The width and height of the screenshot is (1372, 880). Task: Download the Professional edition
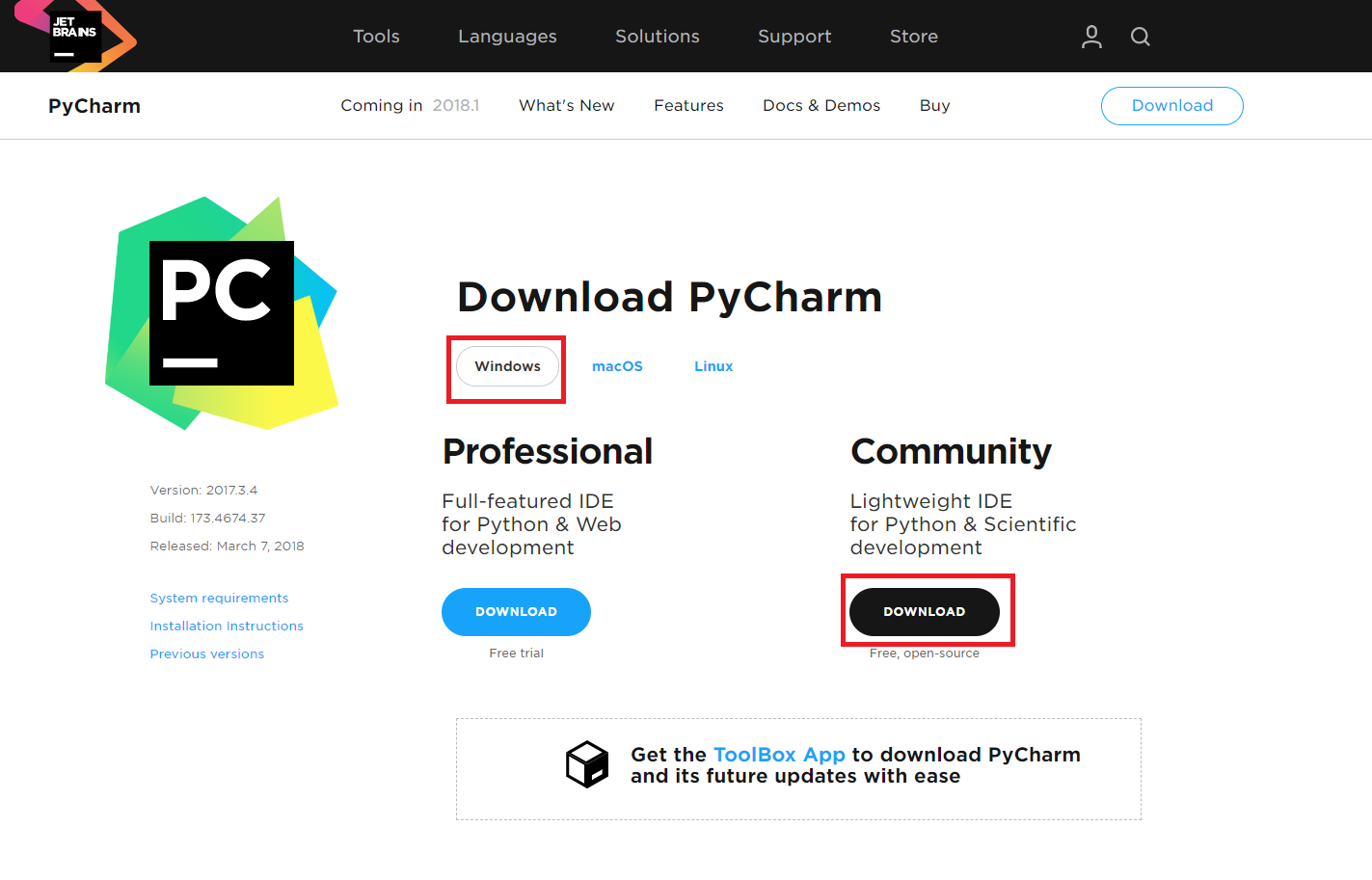[516, 612]
